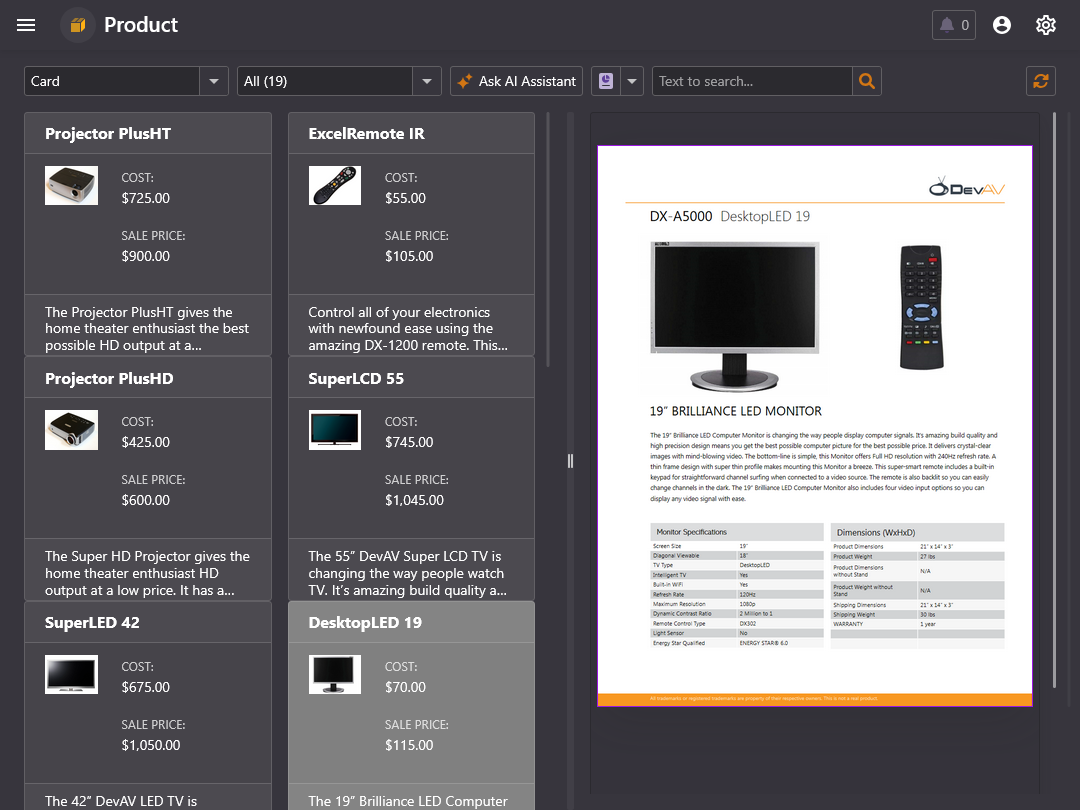Click the Product box logo icon
Image resolution: width=1080 pixels, height=810 pixels.
78,25
